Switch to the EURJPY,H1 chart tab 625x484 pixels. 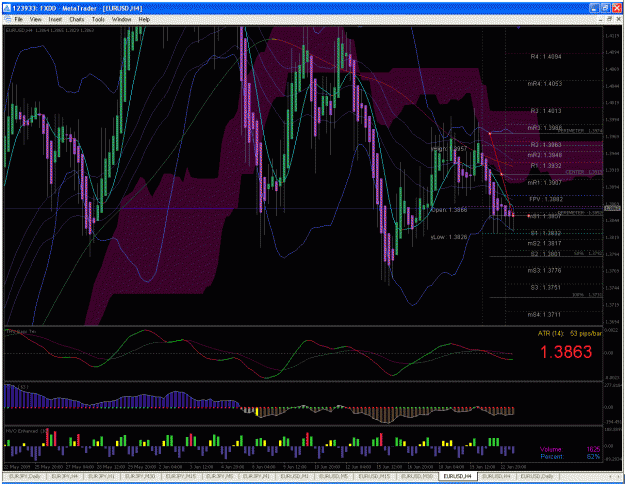(101, 476)
